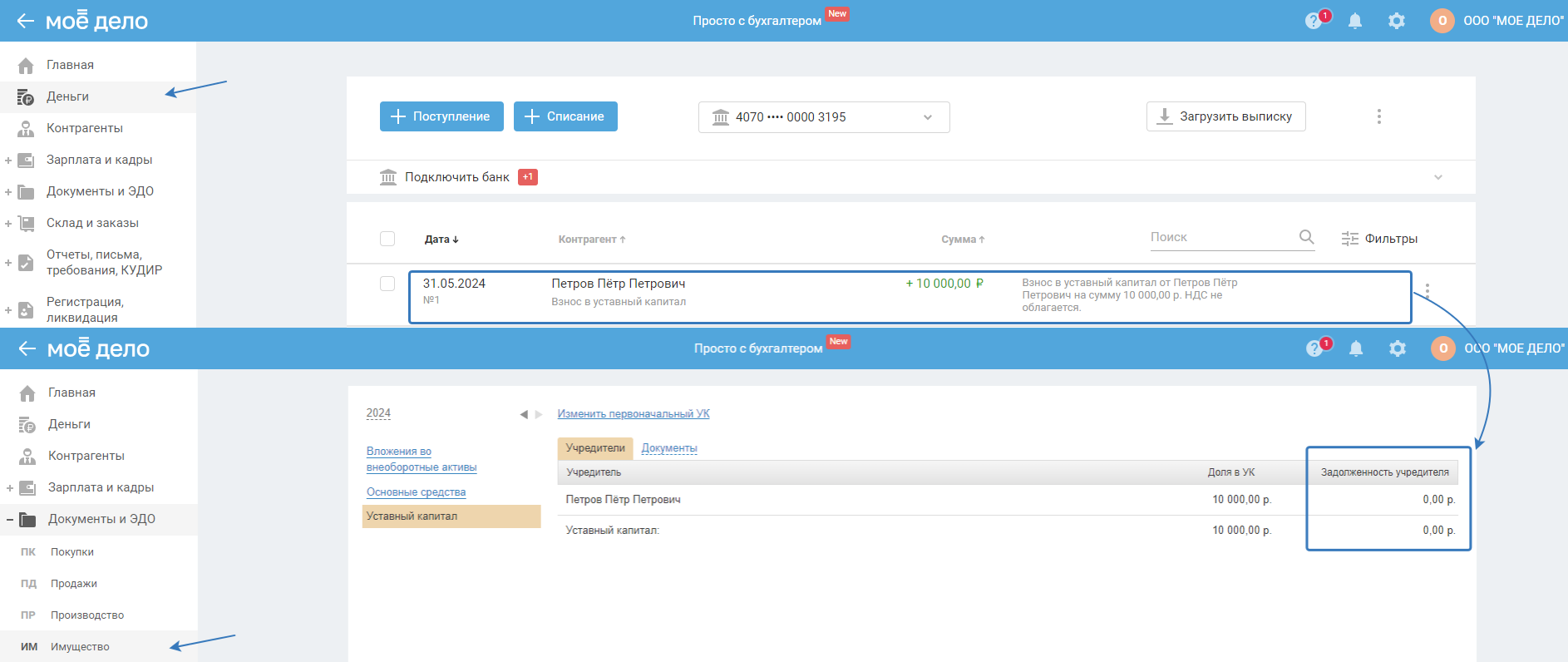Collapse Документы и ЭДО minus in the lower sidebar
The height and width of the screenshot is (662, 1568).
10,520
